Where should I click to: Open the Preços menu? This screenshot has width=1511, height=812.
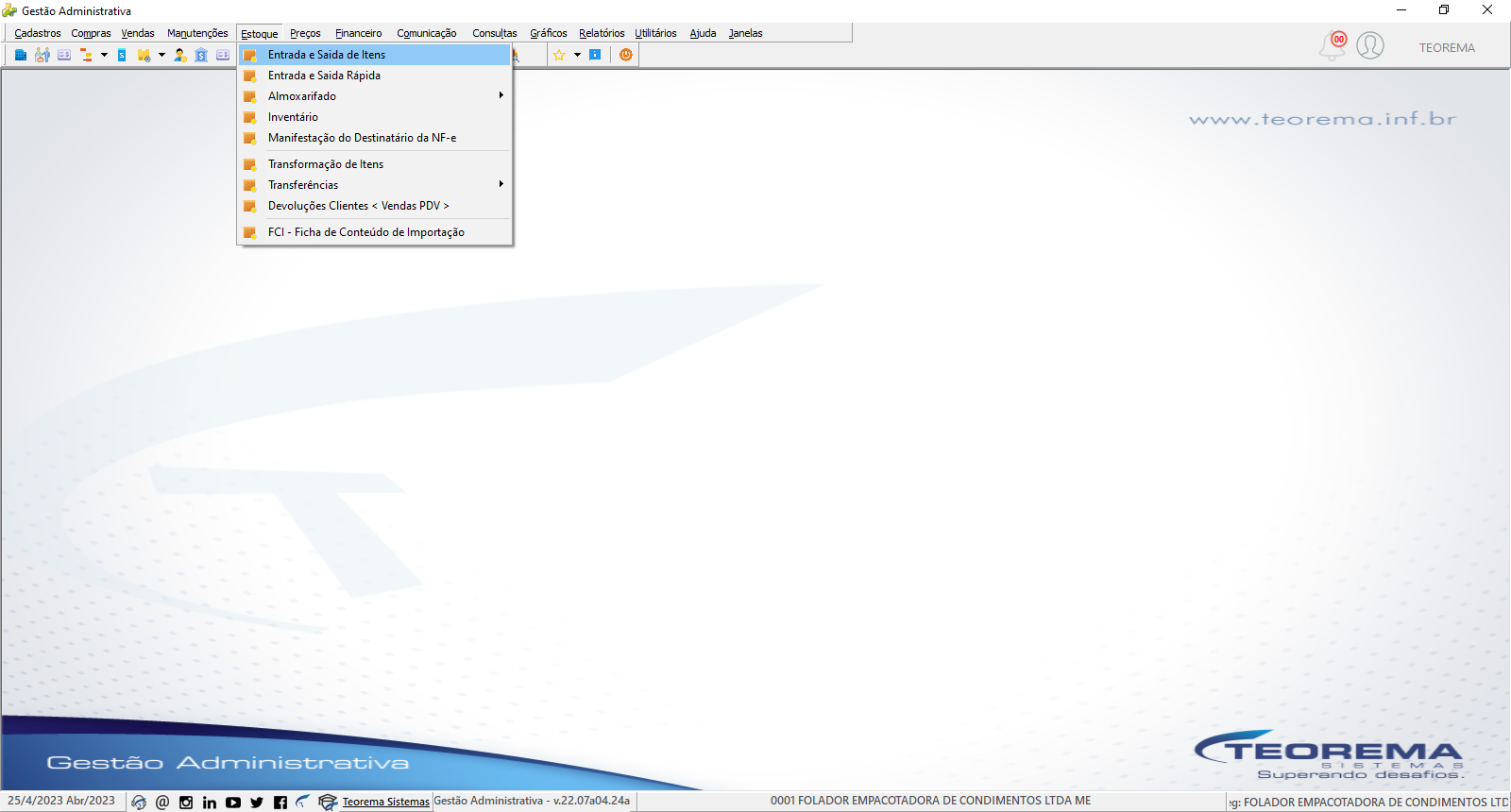click(305, 33)
